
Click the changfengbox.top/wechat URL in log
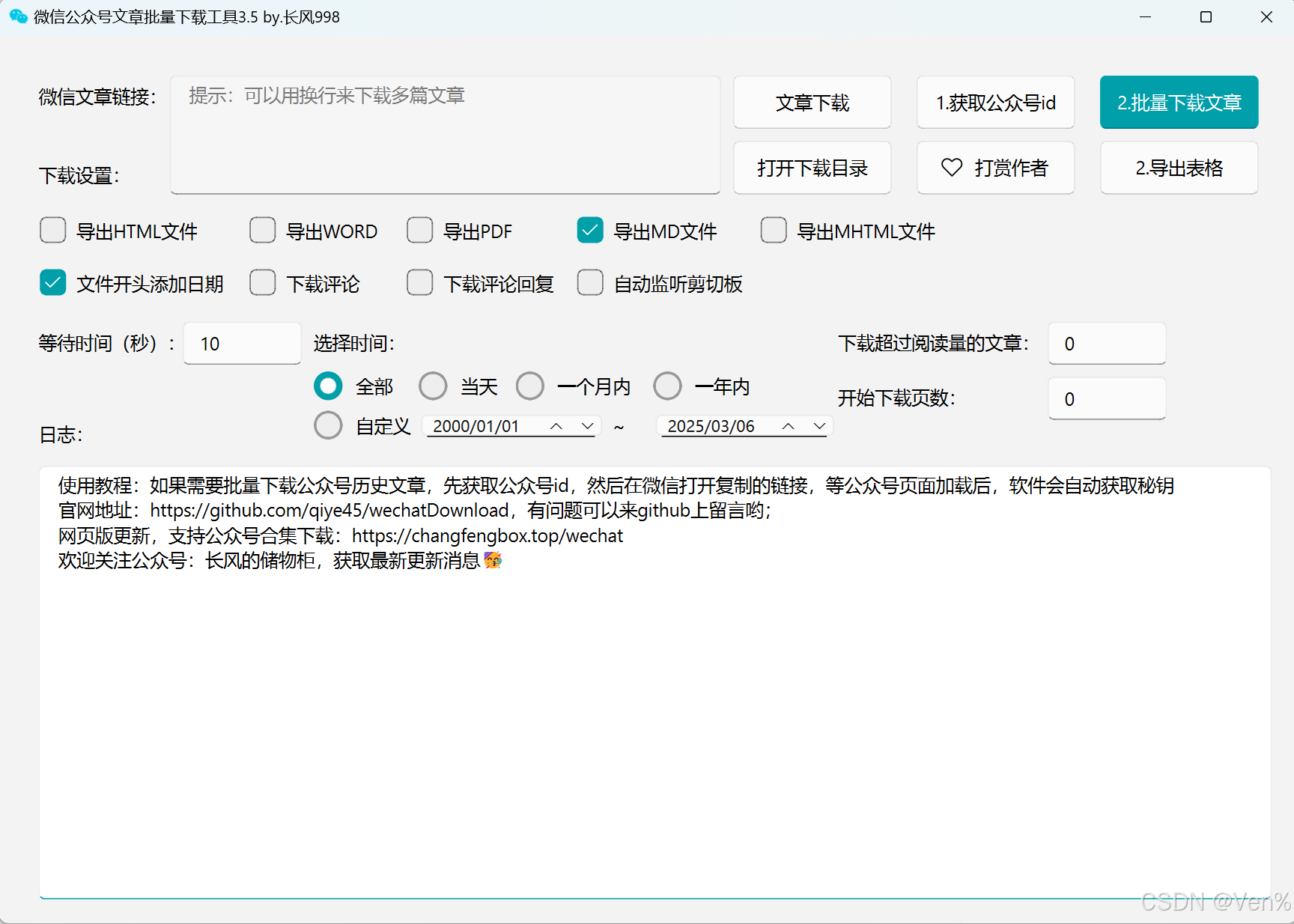(487, 536)
